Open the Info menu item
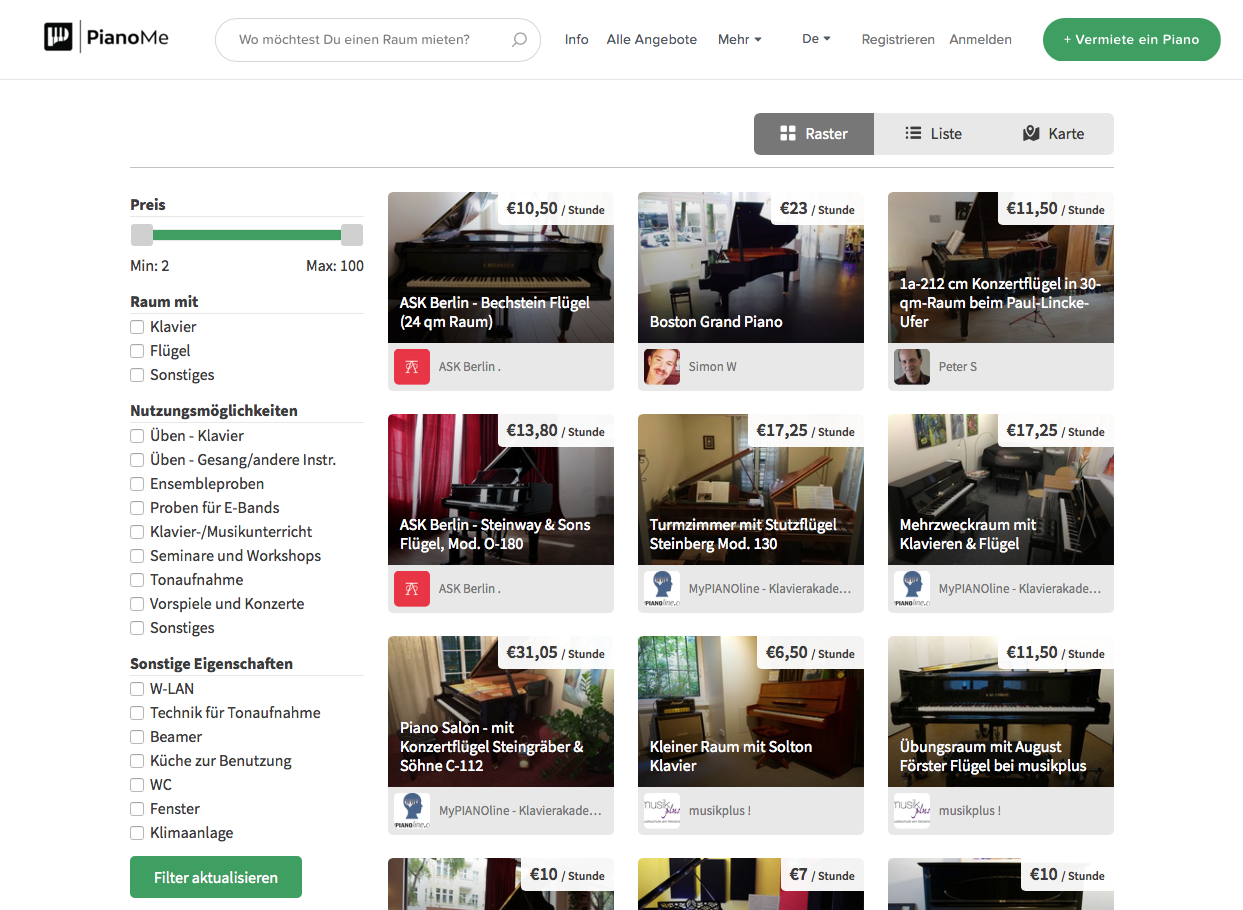The image size is (1243, 910). pyautogui.click(x=577, y=40)
